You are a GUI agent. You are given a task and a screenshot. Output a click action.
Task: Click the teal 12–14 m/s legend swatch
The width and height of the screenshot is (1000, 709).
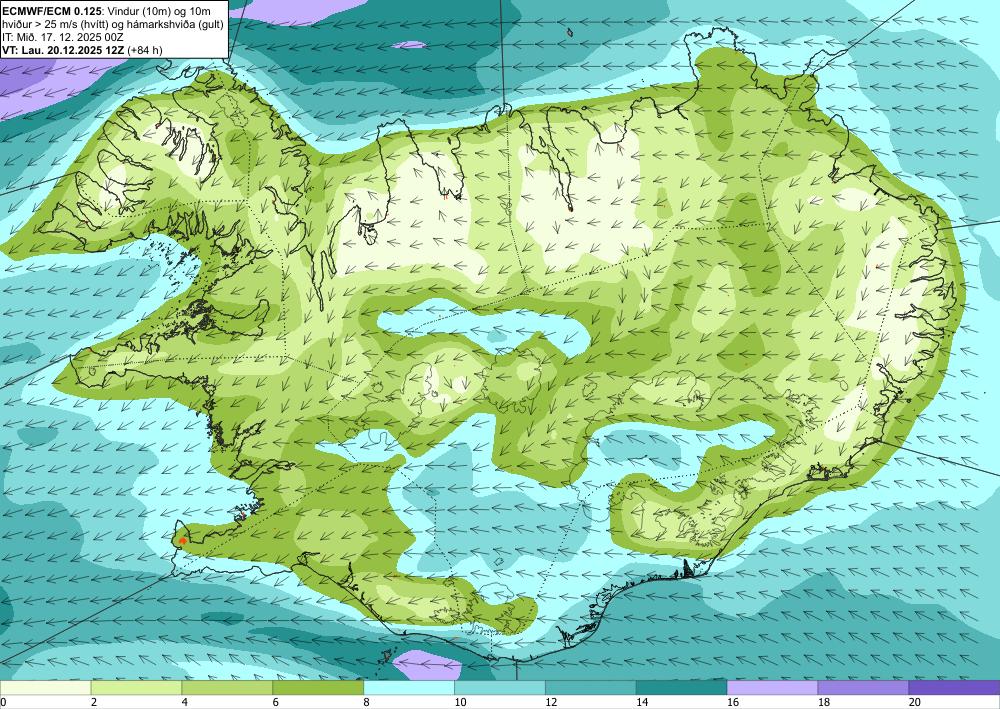coord(591,687)
